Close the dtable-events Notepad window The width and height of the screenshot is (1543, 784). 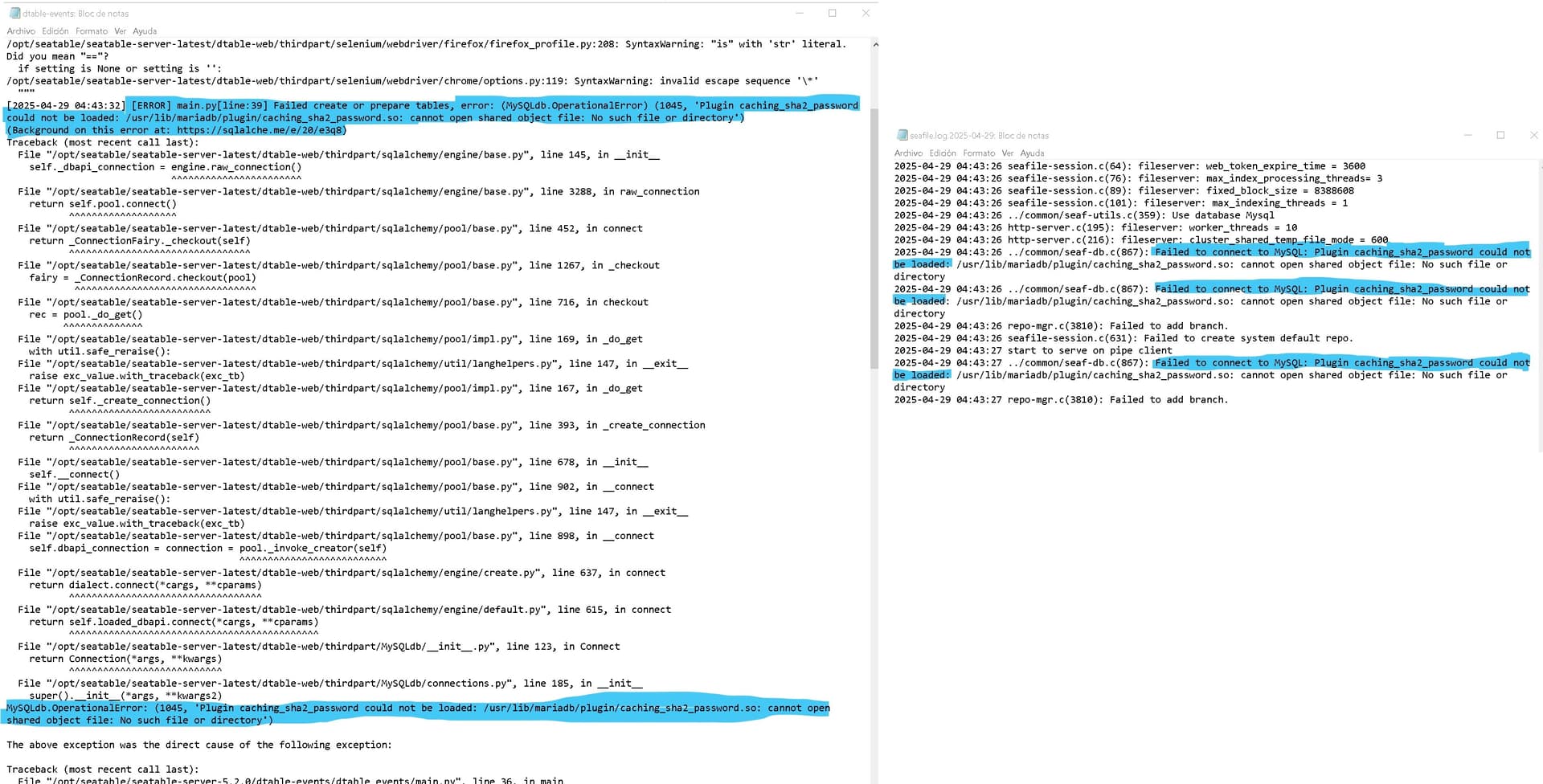tap(866, 13)
